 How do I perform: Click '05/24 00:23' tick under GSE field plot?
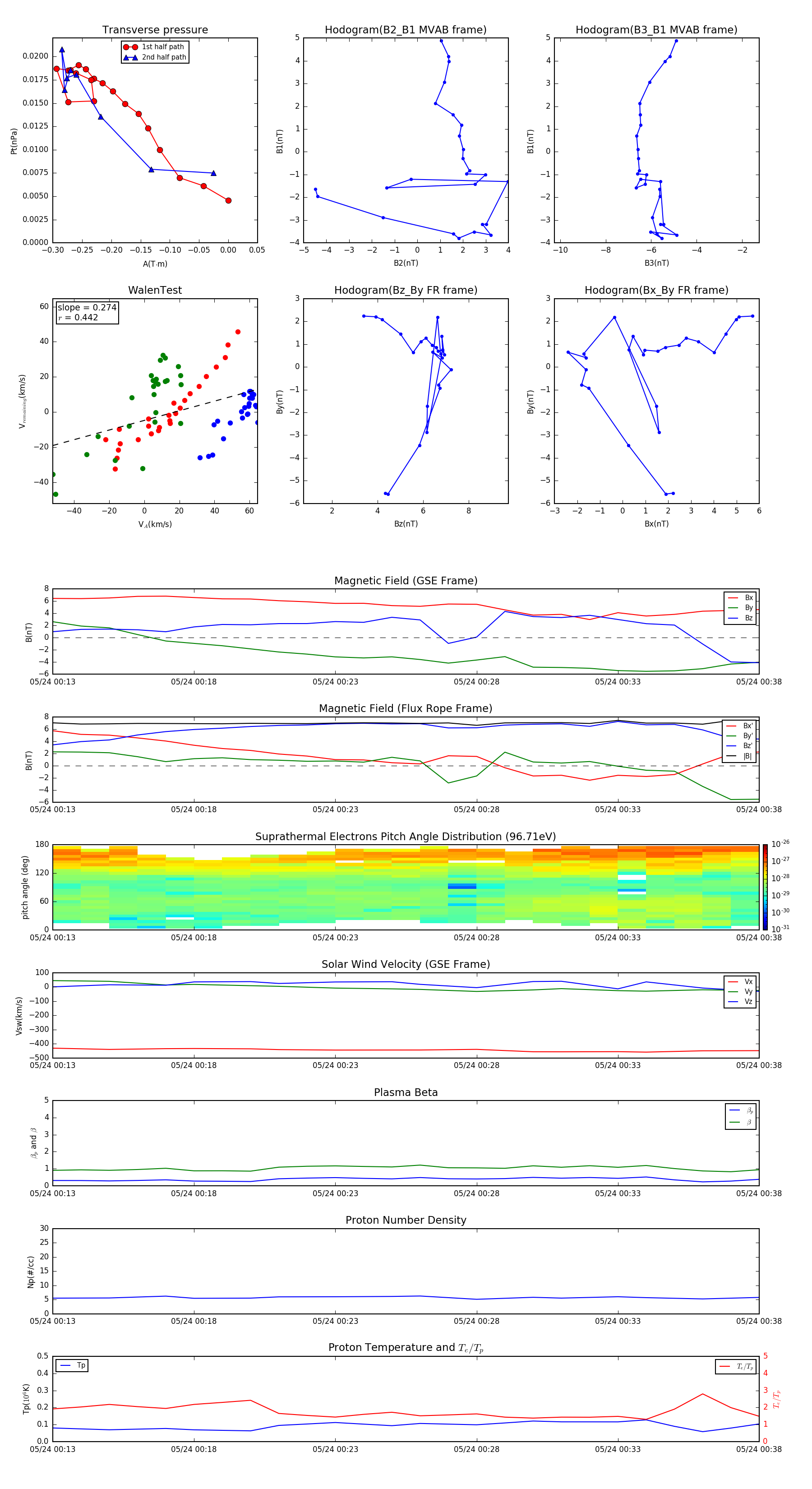pos(335,681)
